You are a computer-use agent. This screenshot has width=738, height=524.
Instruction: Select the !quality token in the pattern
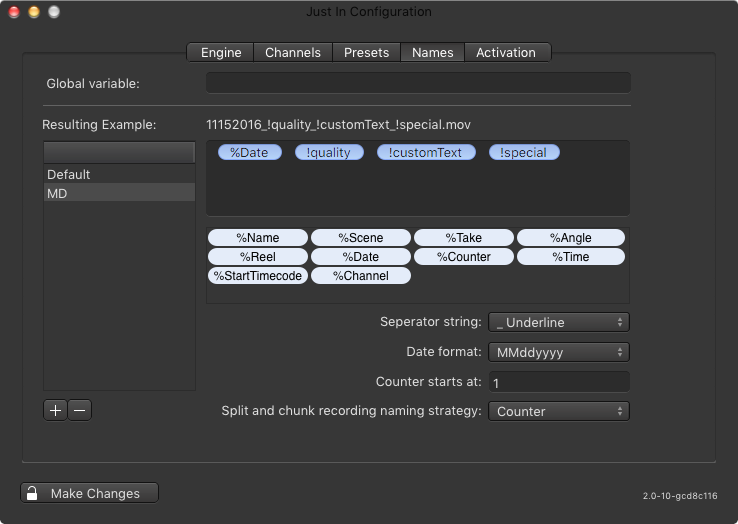click(x=329, y=153)
